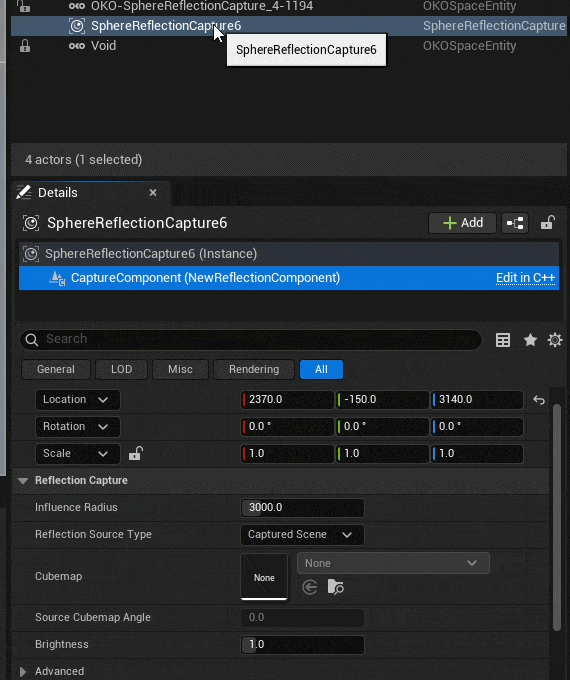The width and height of the screenshot is (570, 680).
Task: Open the Rotation dropdown
Action: click(78, 426)
